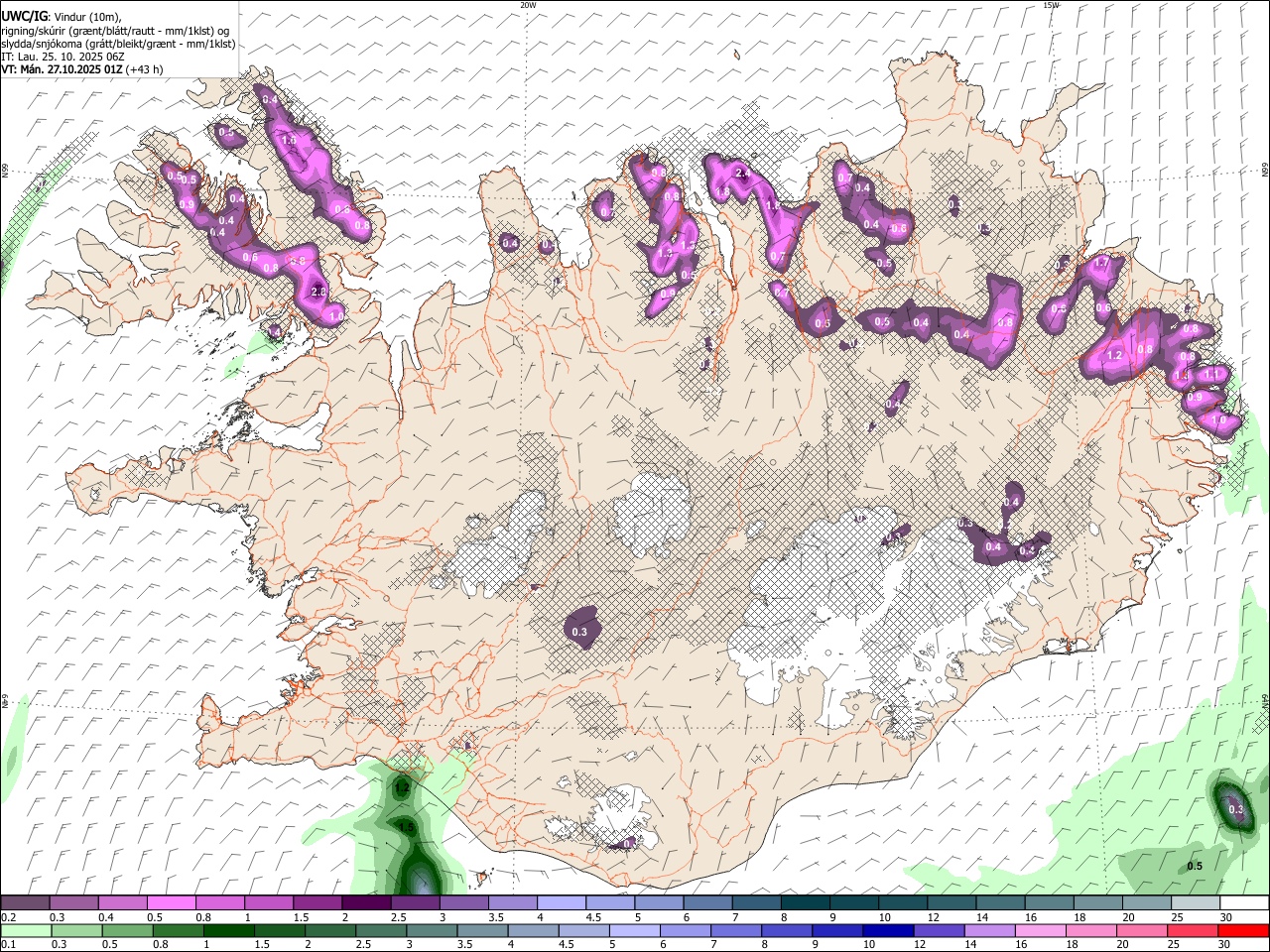Click the palest green rain swatch between 0.1 and 0.3
Viewport: 1270px width, 952px height.
[x=25, y=930]
